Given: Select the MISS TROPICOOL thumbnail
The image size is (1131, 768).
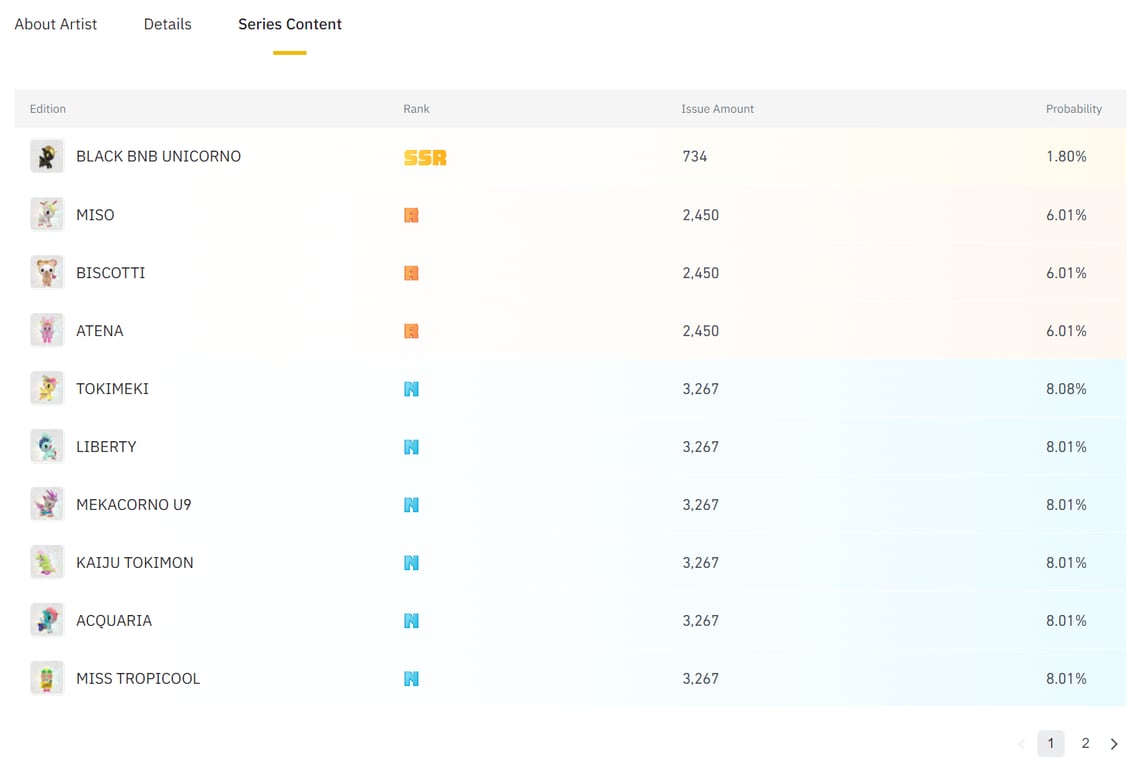Looking at the screenshot, I should (47, 678).
